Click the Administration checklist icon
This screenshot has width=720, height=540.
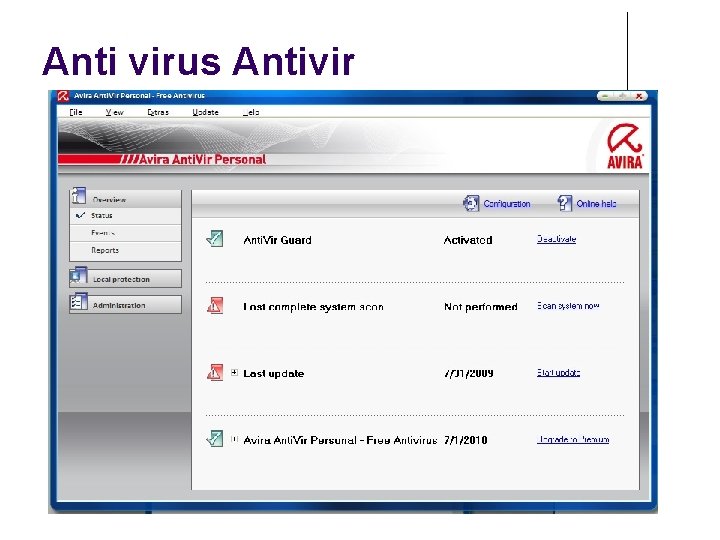(79, 302)
